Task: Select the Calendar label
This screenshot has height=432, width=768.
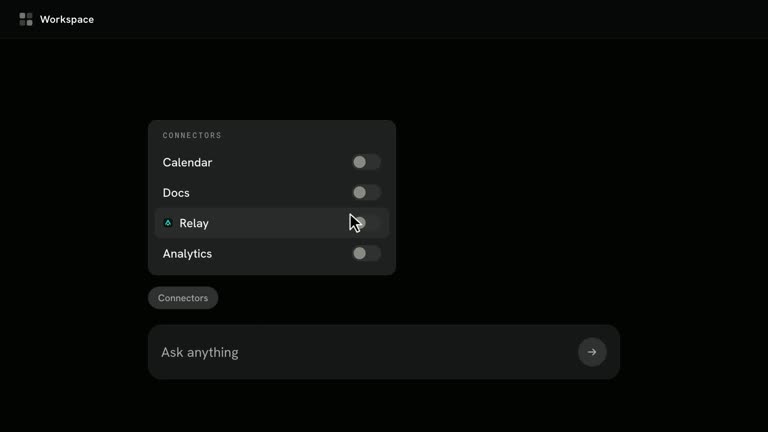Action: click(x=187, y=163)
